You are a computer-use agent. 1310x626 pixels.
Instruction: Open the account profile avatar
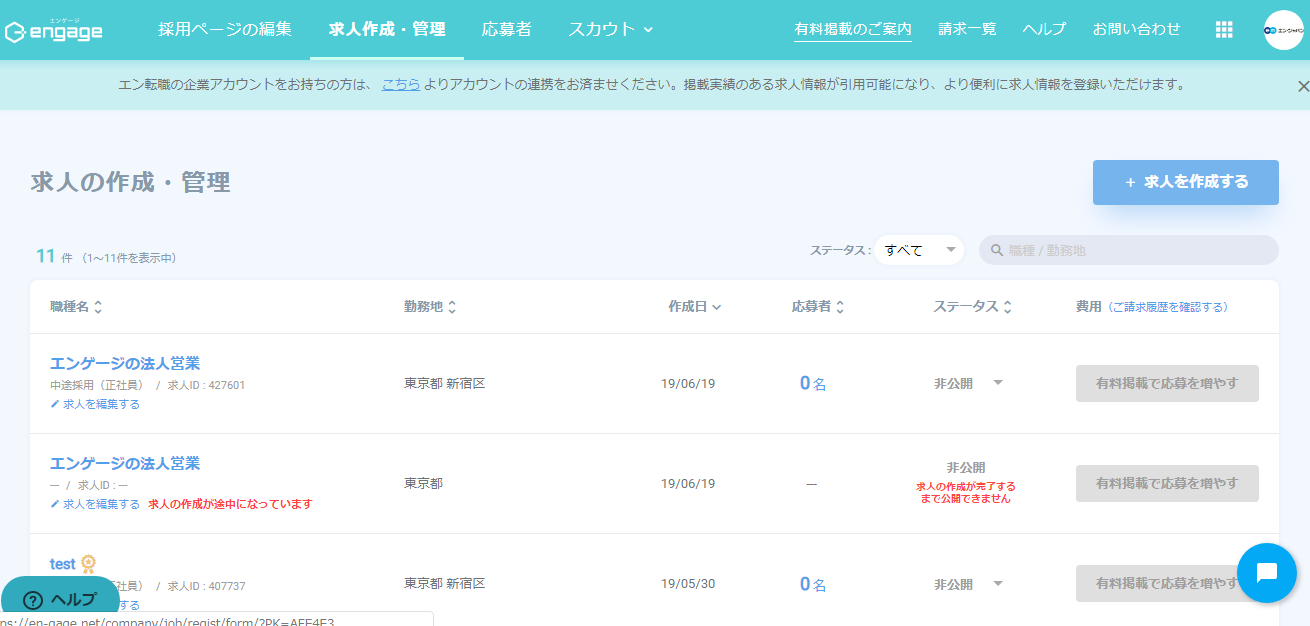(1284, 30)
